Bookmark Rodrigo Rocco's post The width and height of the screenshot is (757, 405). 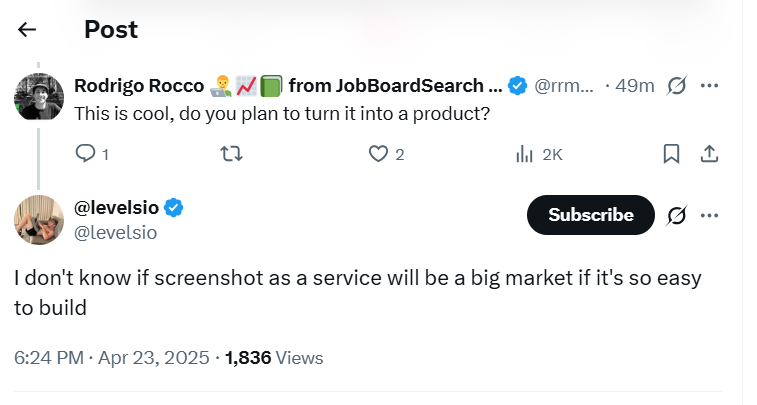click(x=672, y=153)
